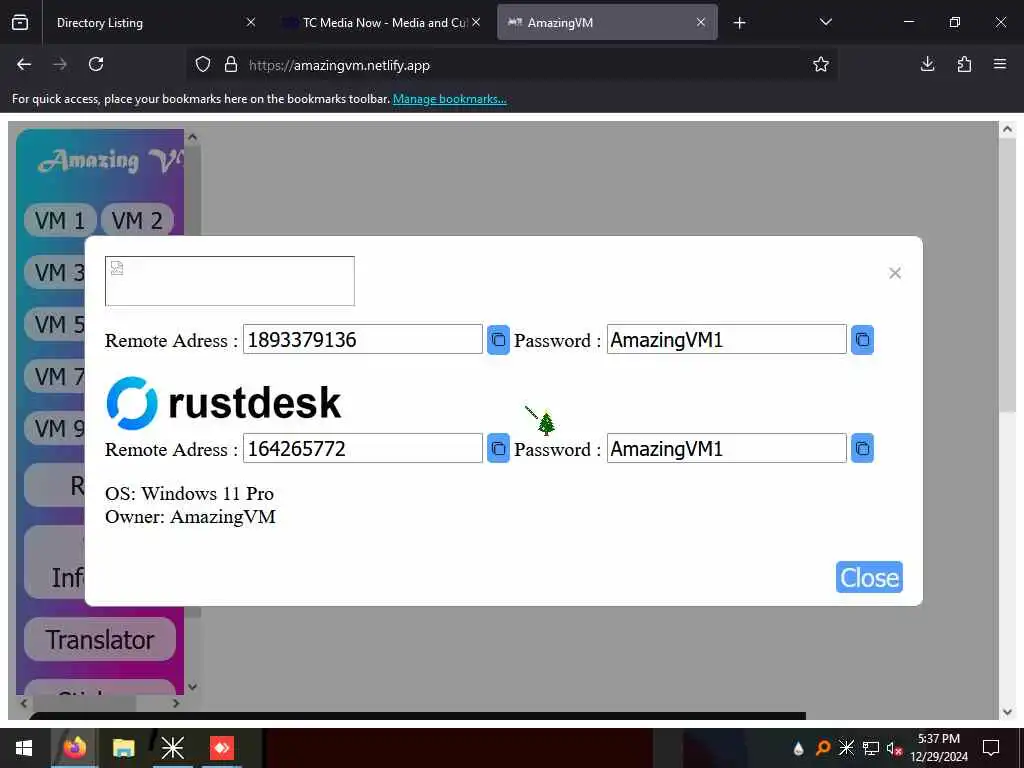The image size is (1024, 768).
Task: Open the tracking protection shield icon
Action: click(203, 65)
